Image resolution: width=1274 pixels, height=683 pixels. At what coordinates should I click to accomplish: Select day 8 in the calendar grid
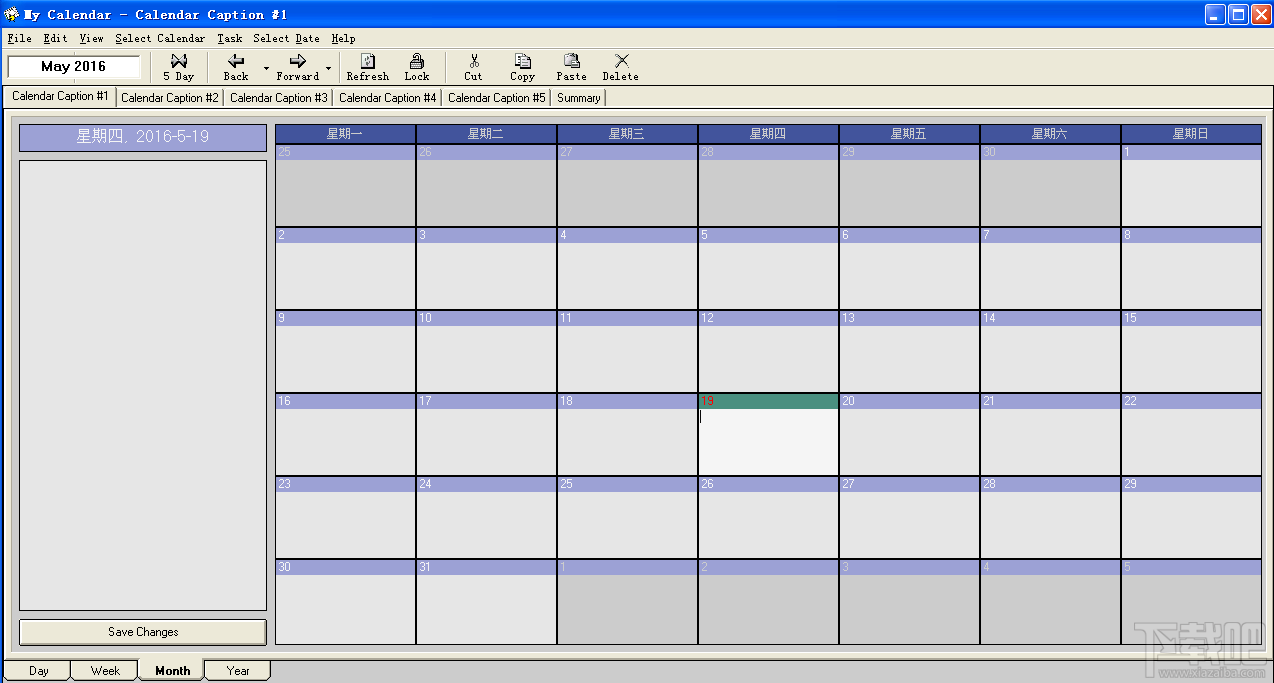[1191, 268]
